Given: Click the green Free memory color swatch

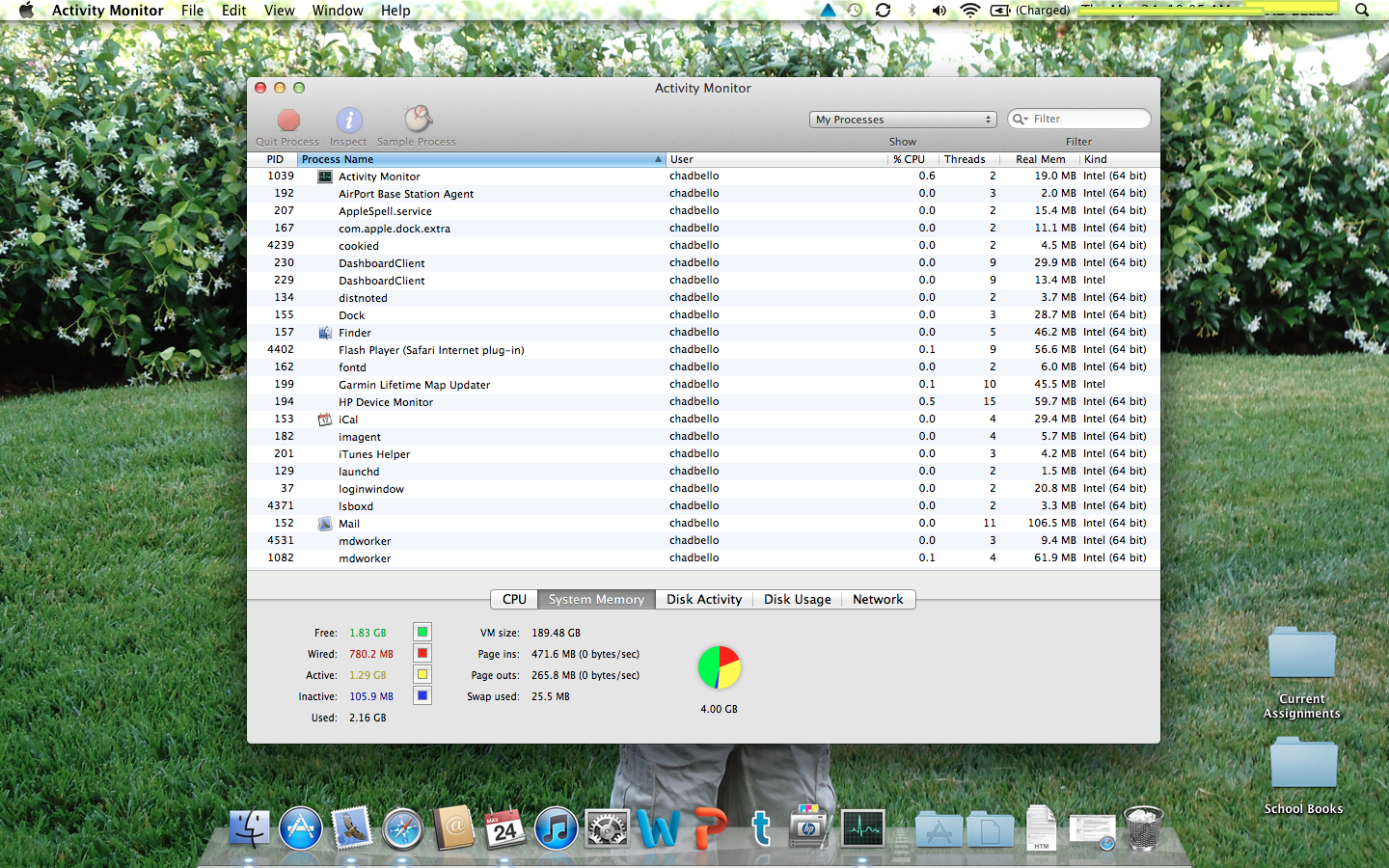Looking at the screenshot, I should [x=422, y=633].
